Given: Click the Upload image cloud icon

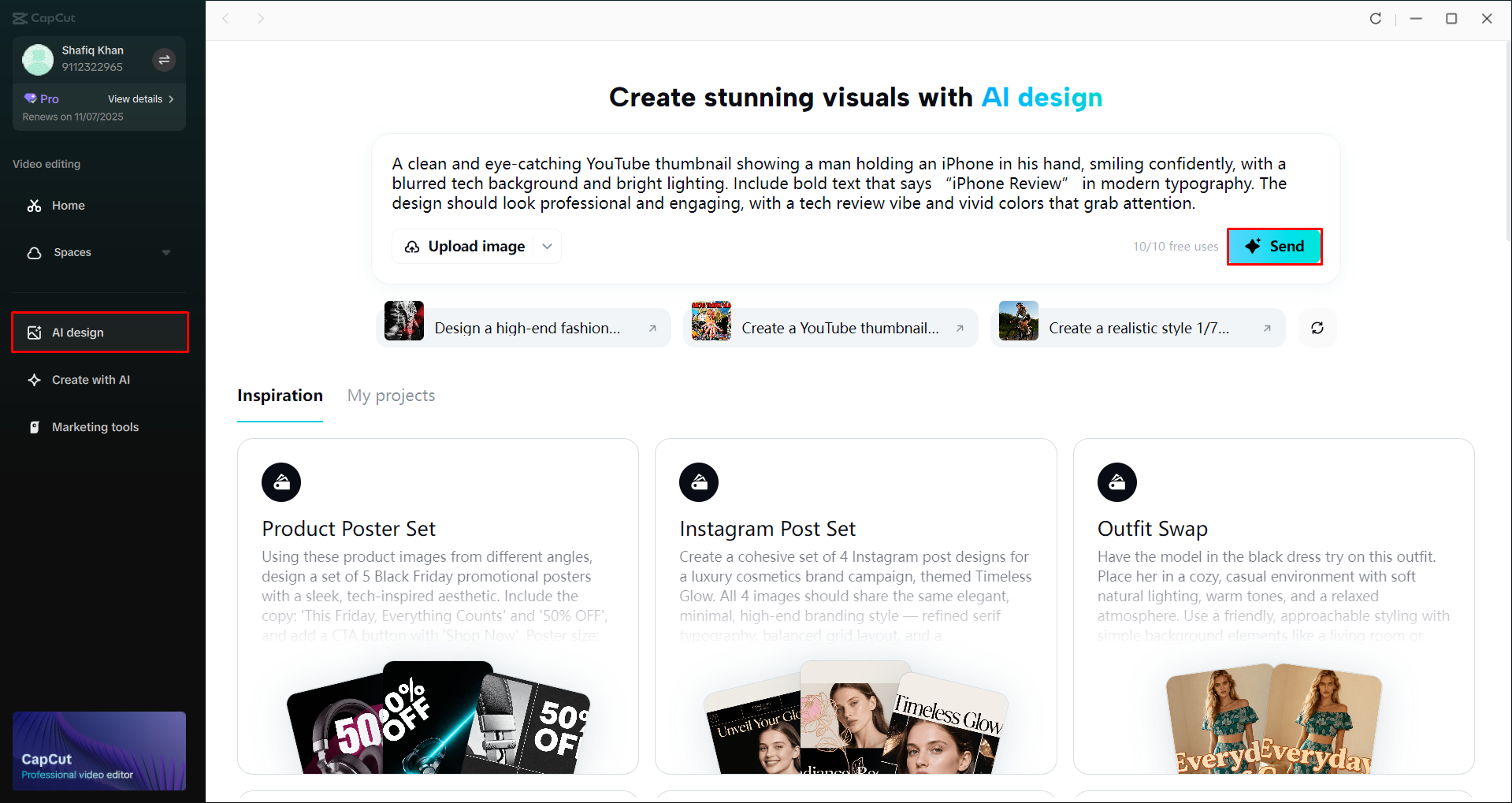Looking at the screenshot, I should click(412, 246).
